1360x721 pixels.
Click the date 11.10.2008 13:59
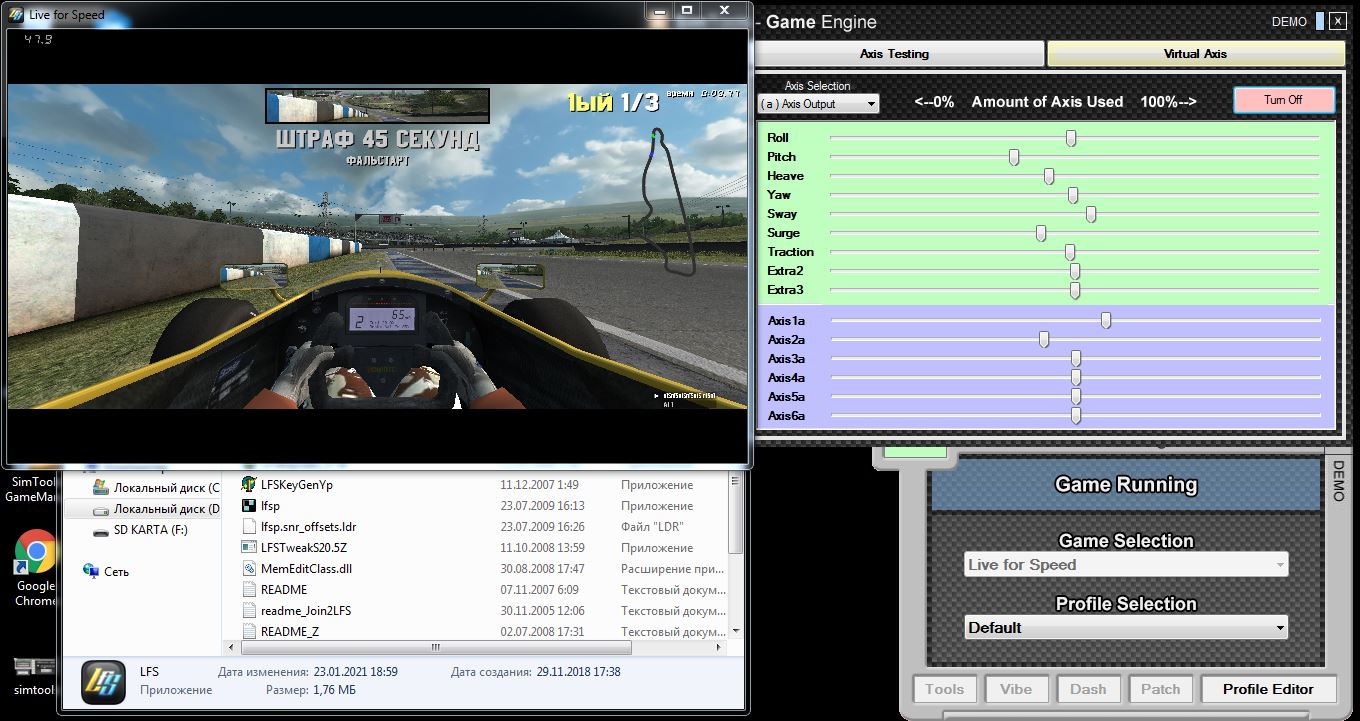543,548
